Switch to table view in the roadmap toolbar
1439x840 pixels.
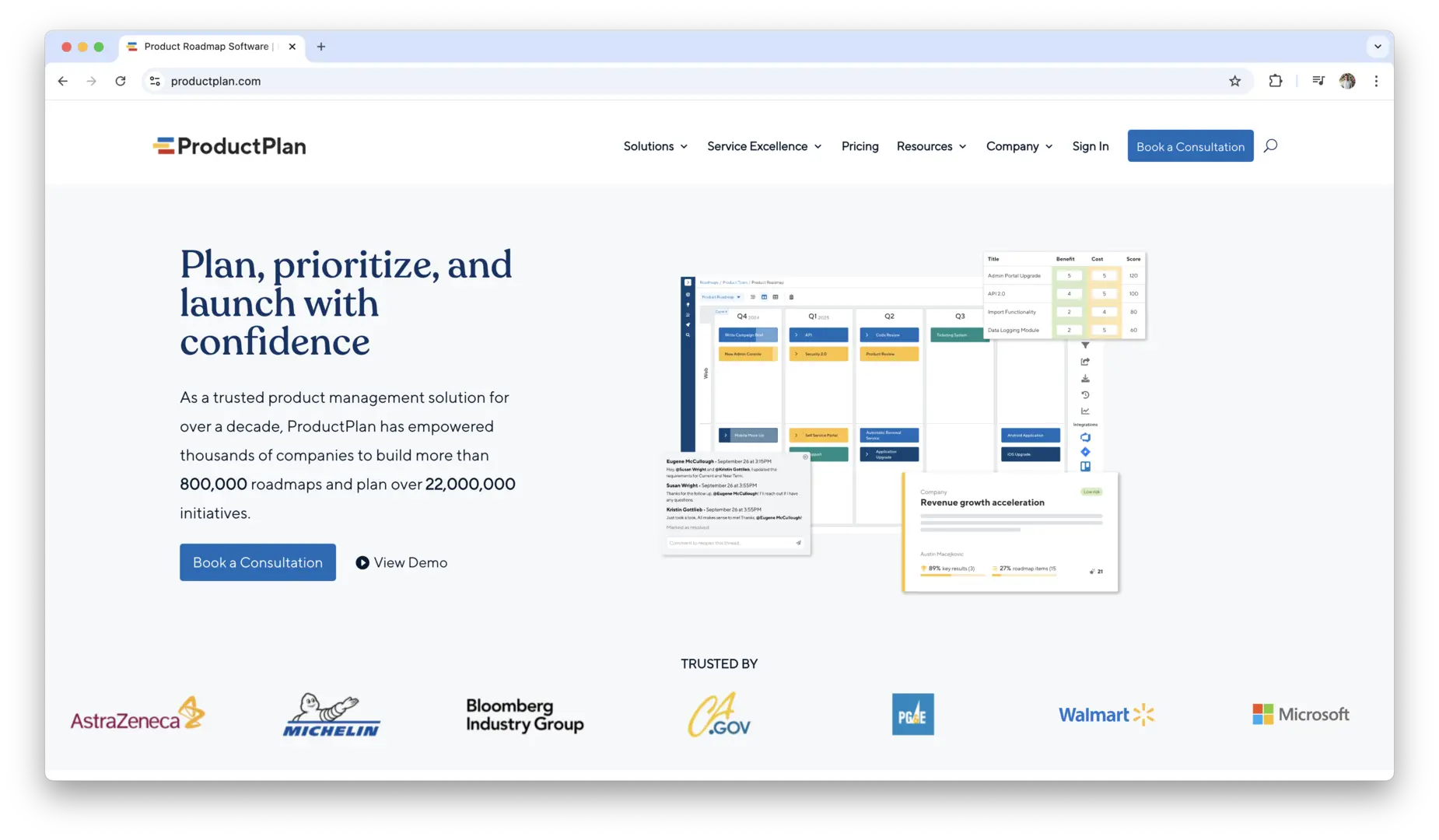776,297
